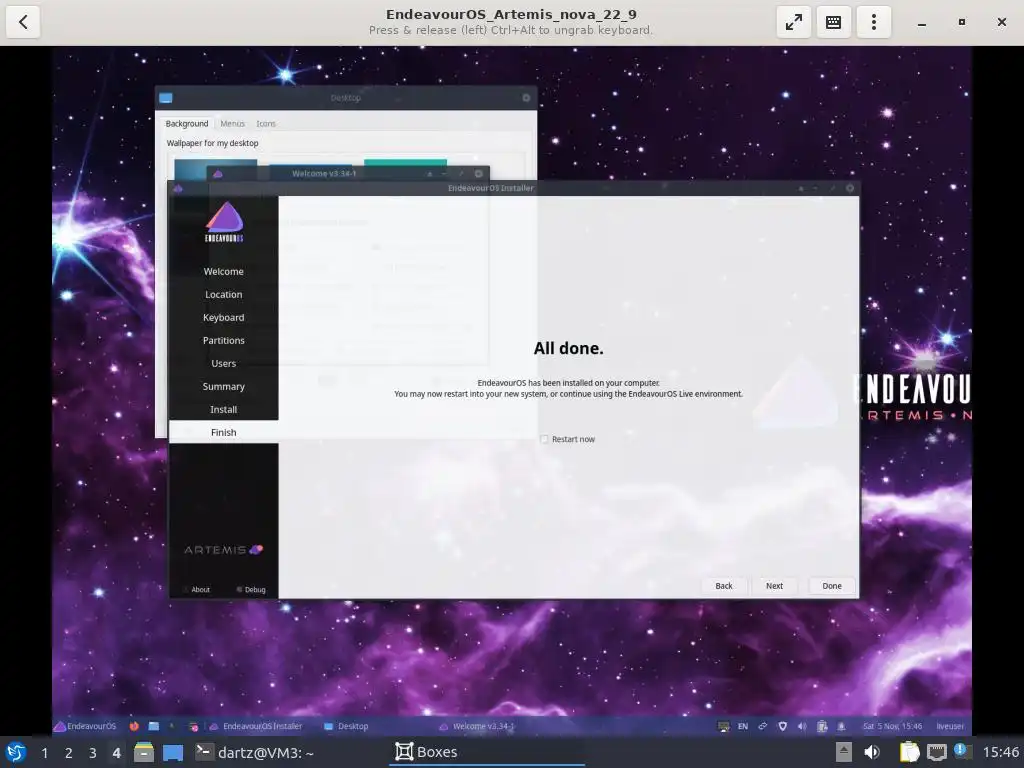The width and height of the screenshot is (1024, 768).
Task: Show host desktop via blue panel icon
Action: click(x=173, y=752)
